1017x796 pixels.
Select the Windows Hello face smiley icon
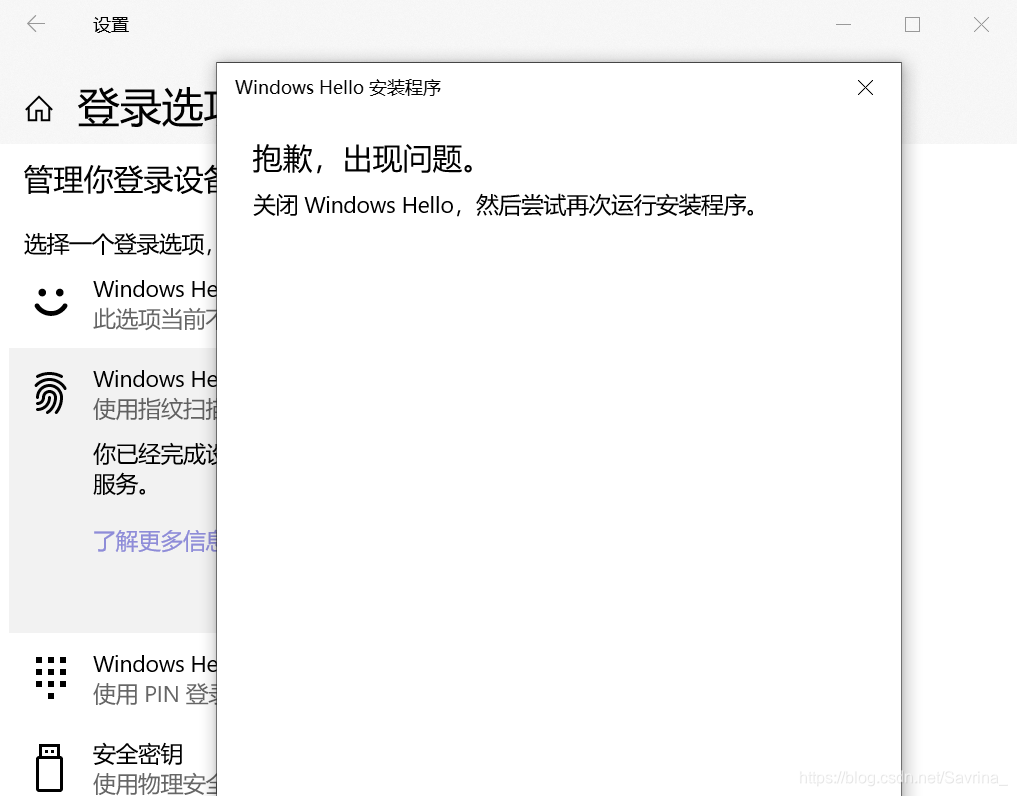[x=51, y=302]
